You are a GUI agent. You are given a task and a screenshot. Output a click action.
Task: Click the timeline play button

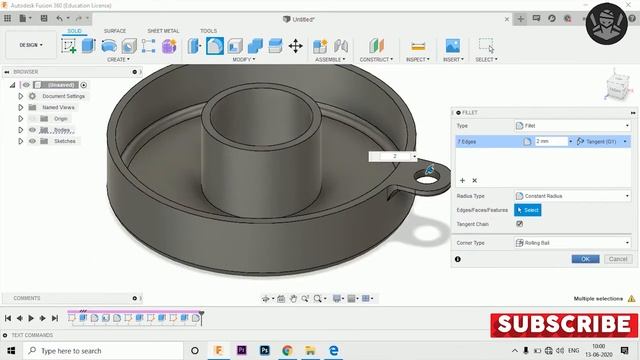[x=31, y=318]
